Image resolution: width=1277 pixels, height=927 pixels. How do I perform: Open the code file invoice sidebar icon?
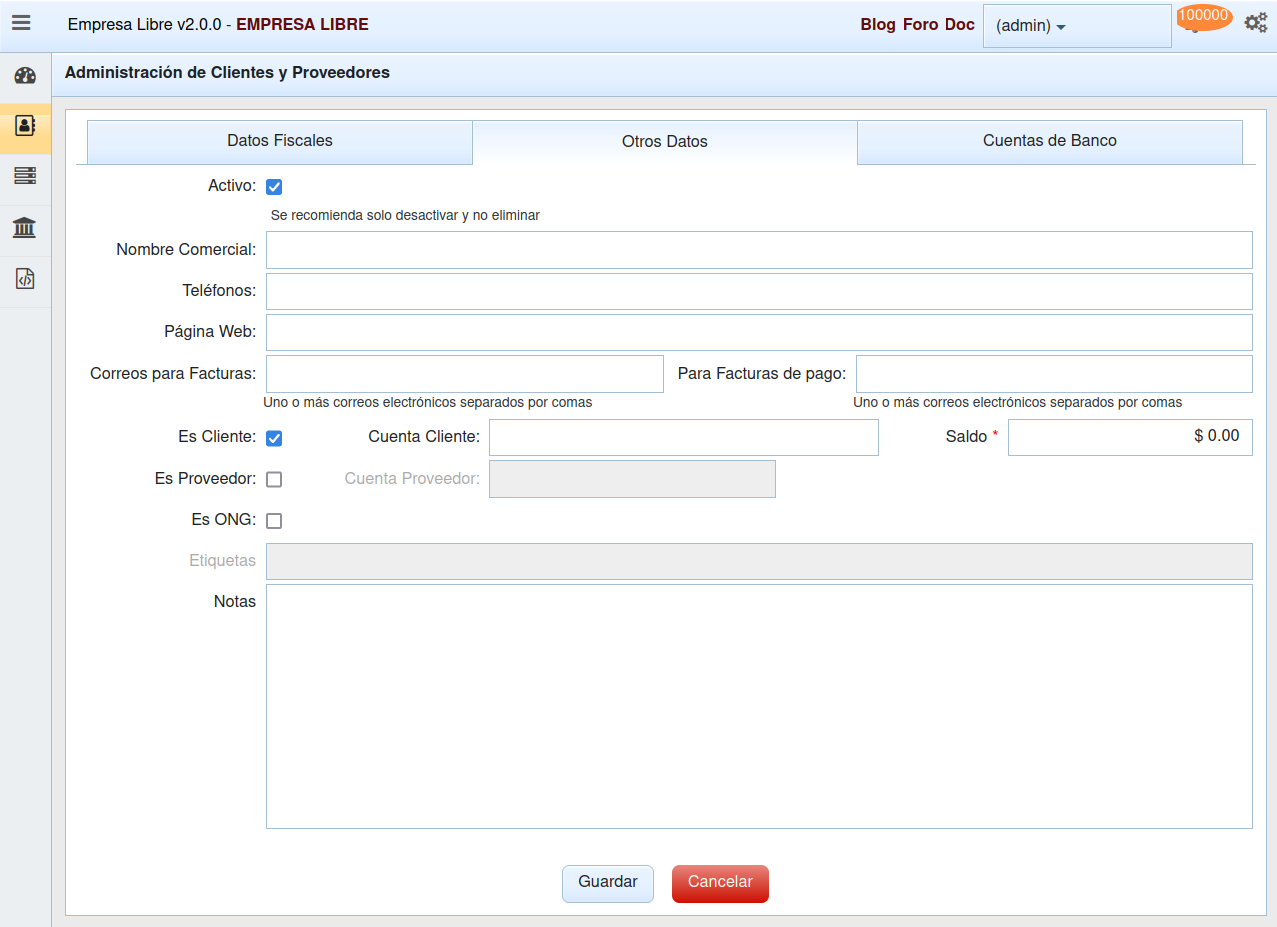click(x=25, y=279)
